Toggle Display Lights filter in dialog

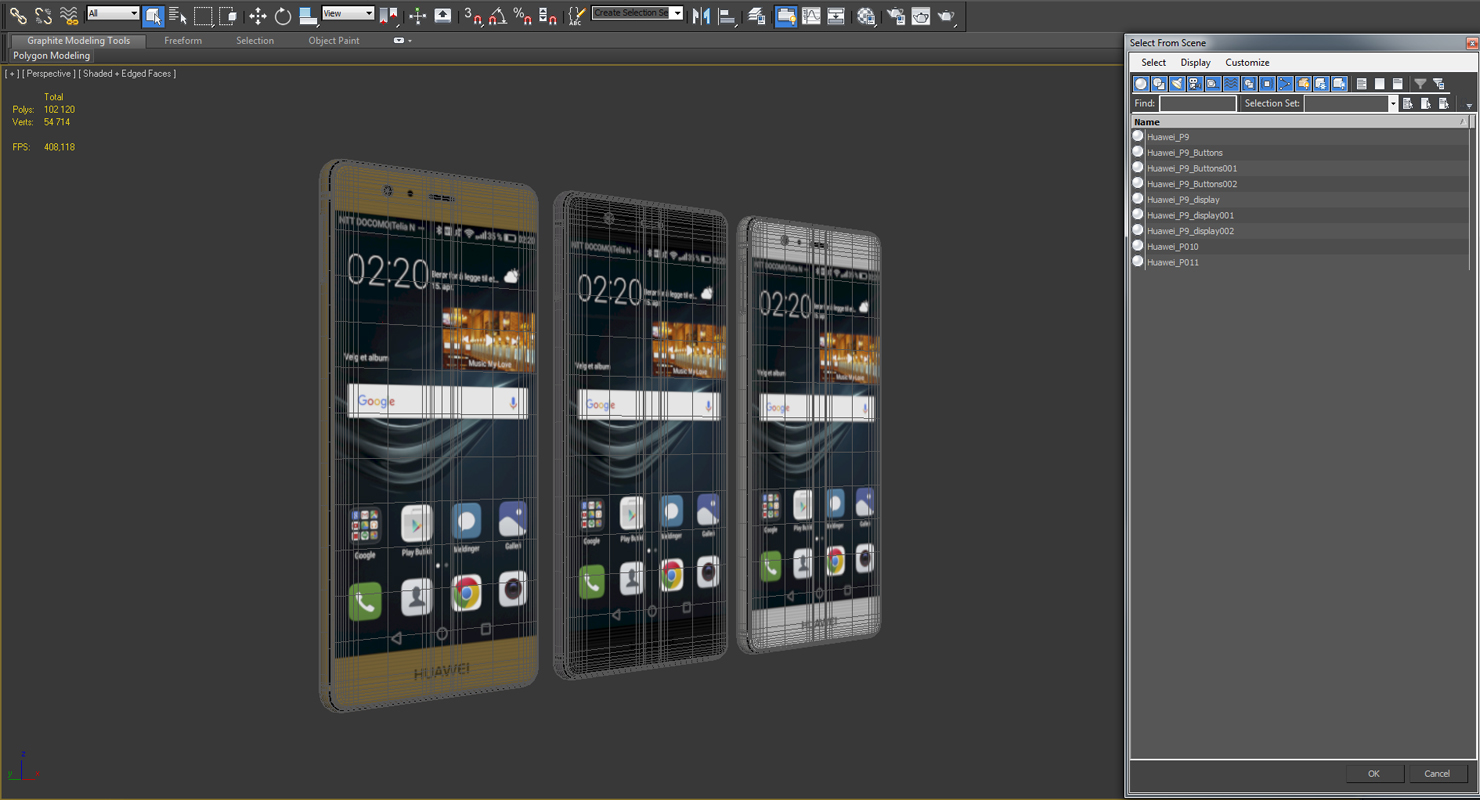pyautogui.click(x=1177, y=84)
